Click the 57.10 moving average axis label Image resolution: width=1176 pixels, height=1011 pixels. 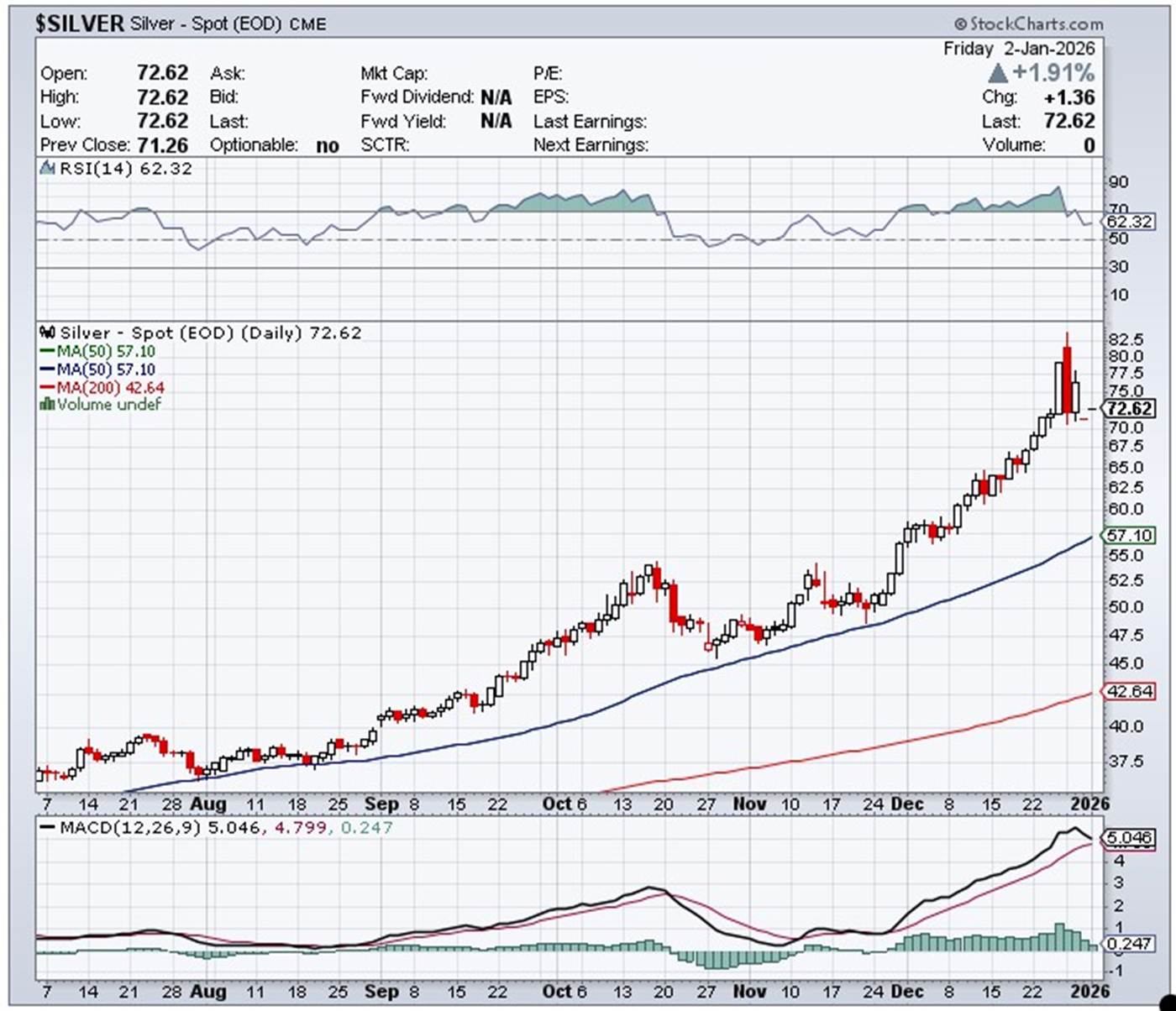(1128, 535)
